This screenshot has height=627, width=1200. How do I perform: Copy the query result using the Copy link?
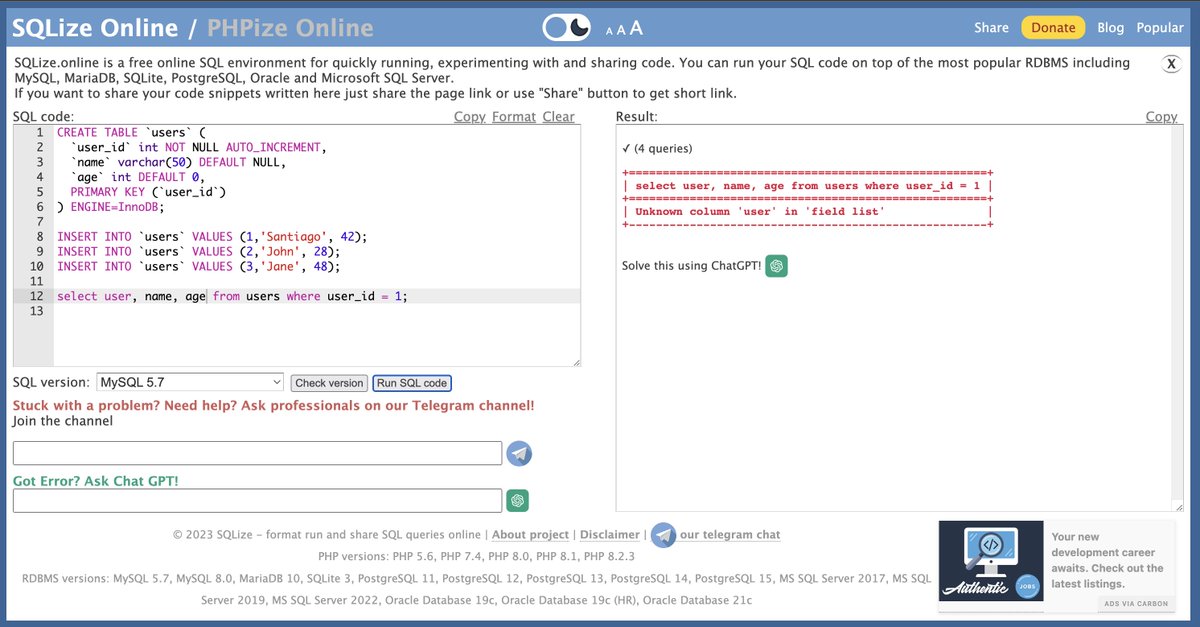click(x=1162, y=116)
